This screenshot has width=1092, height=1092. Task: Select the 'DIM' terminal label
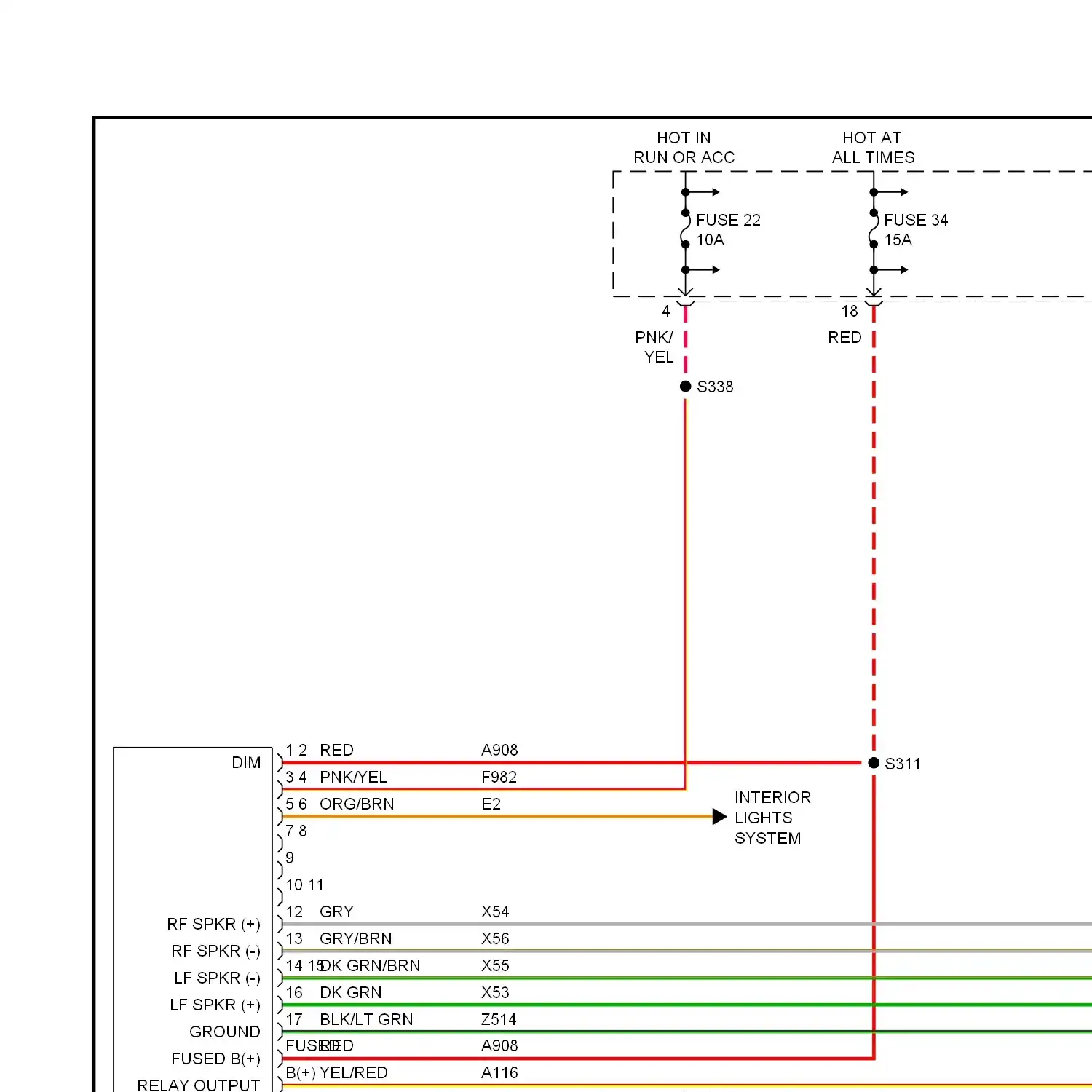tap(246, 762)
